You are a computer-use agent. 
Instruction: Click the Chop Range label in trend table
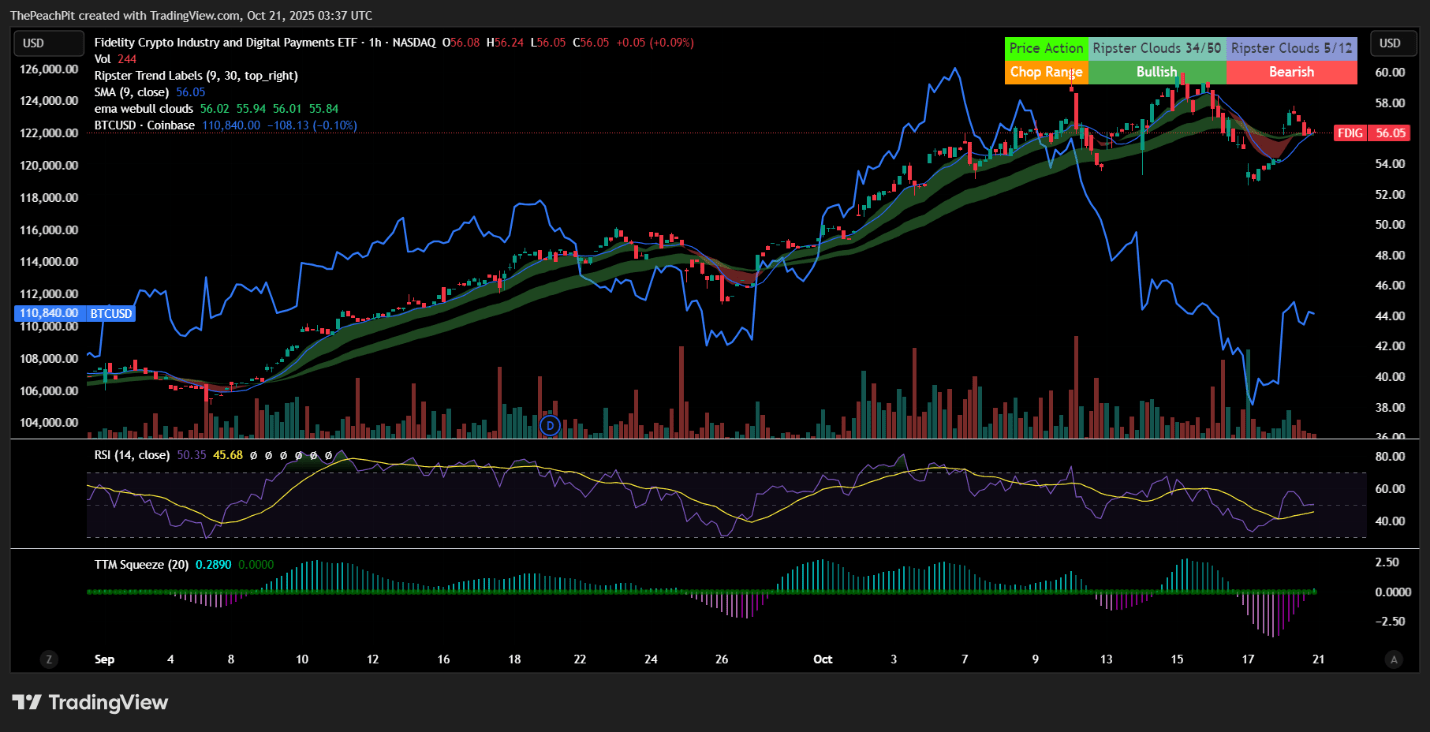pos(1046,71)
